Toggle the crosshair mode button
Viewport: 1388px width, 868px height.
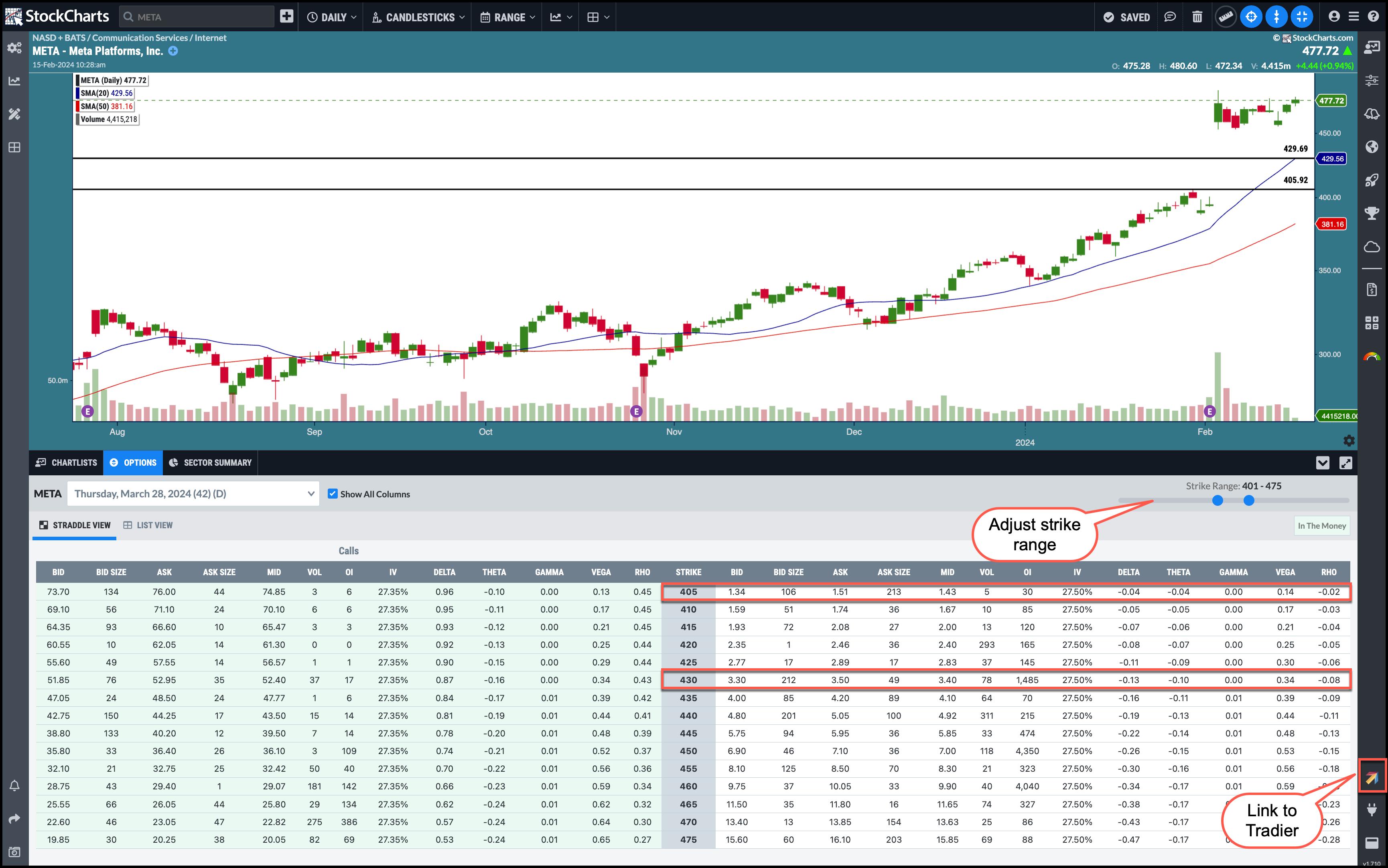[x=1251, y=17]
